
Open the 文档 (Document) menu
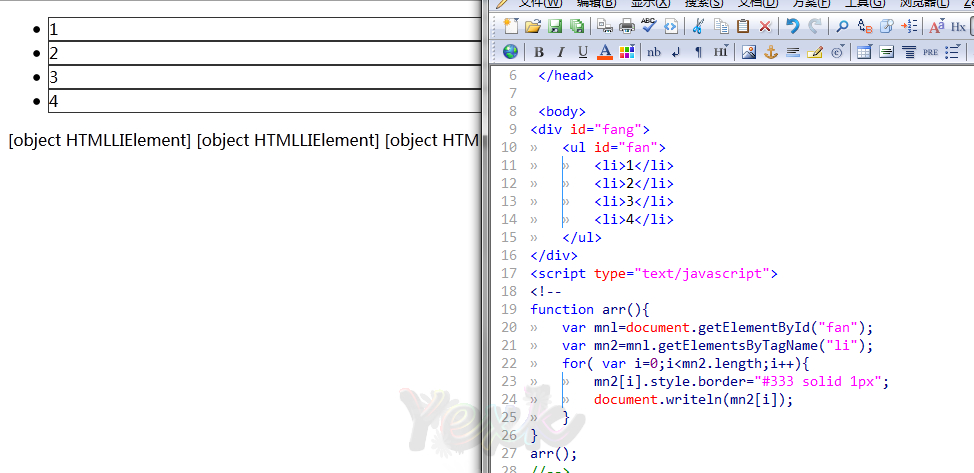[x=757, y=3]
